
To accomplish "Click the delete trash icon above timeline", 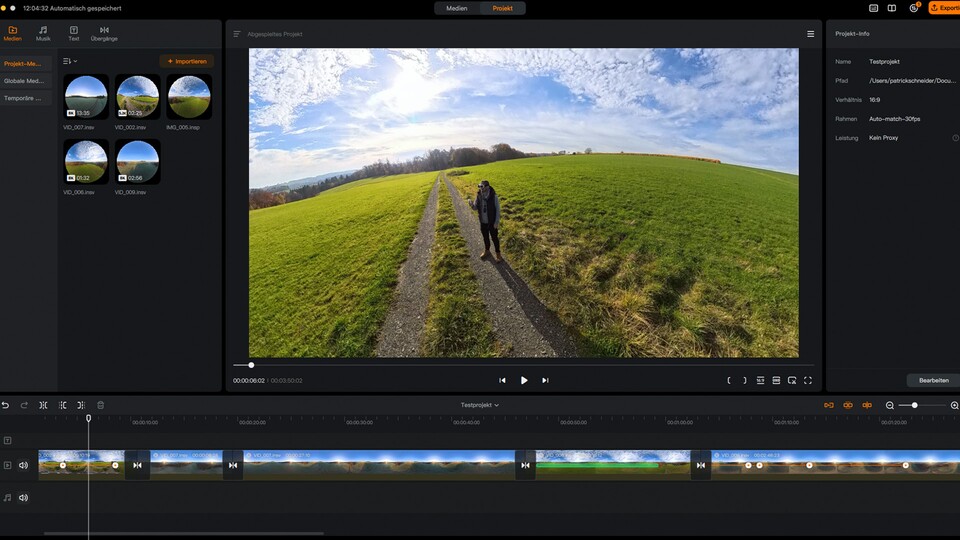I will (100, 405).
